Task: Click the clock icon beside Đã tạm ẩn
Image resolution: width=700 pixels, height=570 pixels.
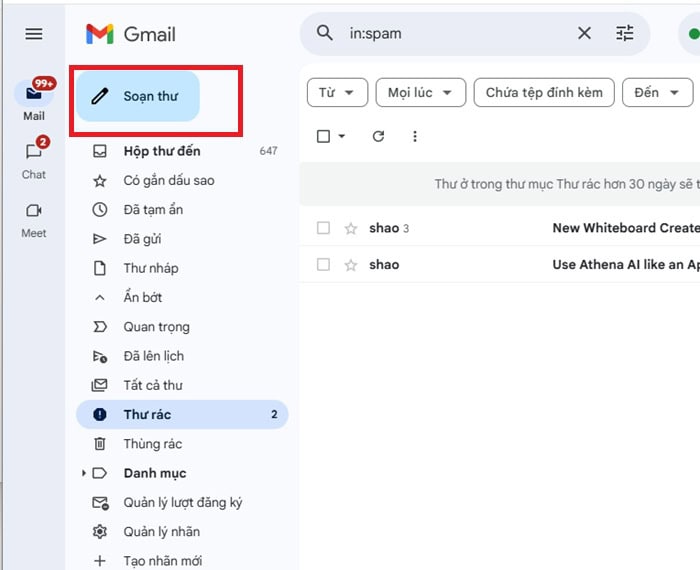Action: click(100, 210)
